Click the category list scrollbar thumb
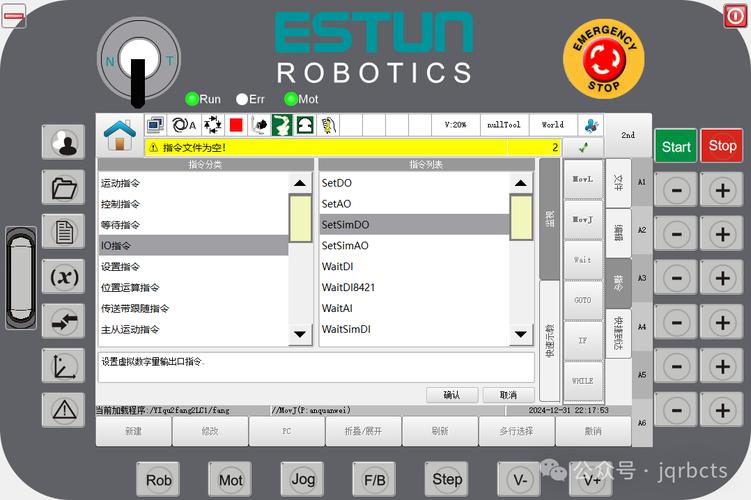Viewport: 751px width, 500px height. coord(300,218)
